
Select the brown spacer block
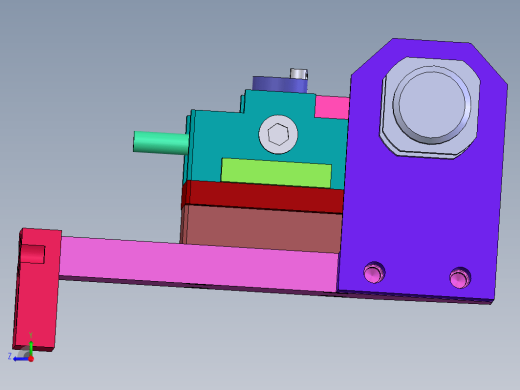(x=262, y=229)
